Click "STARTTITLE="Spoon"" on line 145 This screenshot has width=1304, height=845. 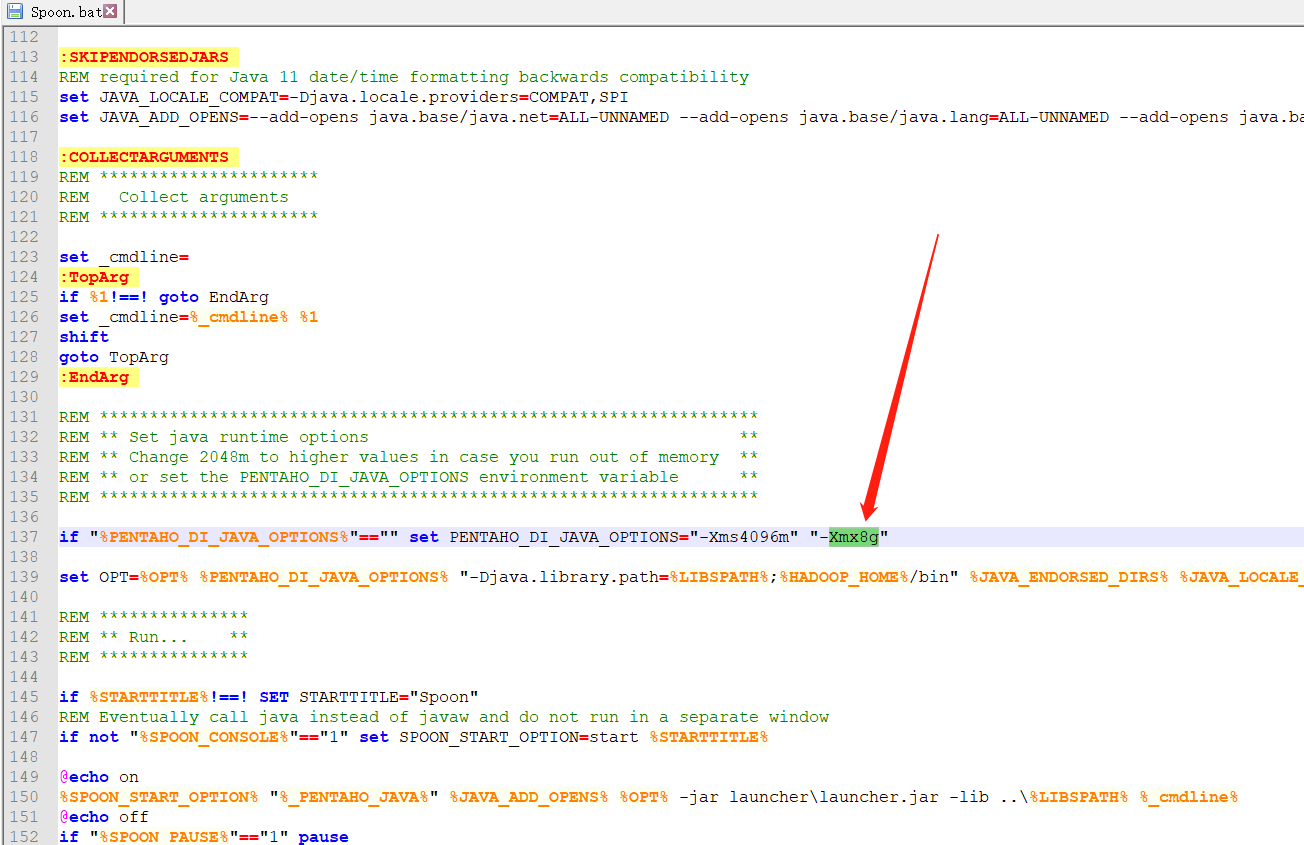(x=388, y=697)
